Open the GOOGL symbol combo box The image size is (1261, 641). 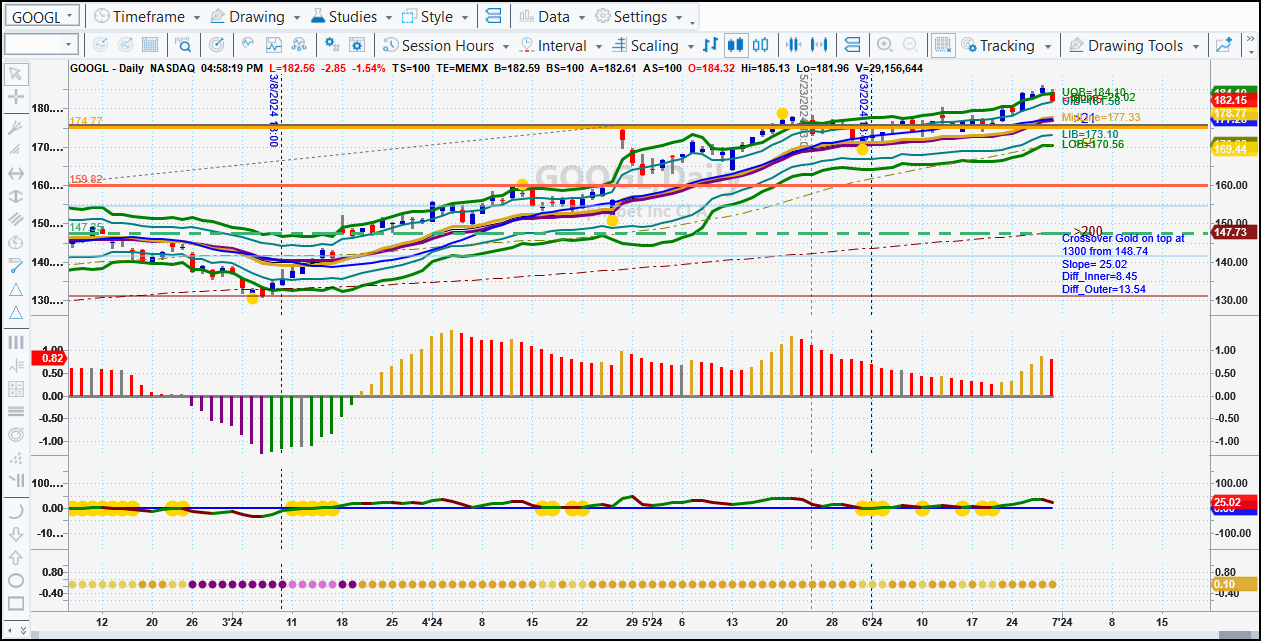(41, 17)
